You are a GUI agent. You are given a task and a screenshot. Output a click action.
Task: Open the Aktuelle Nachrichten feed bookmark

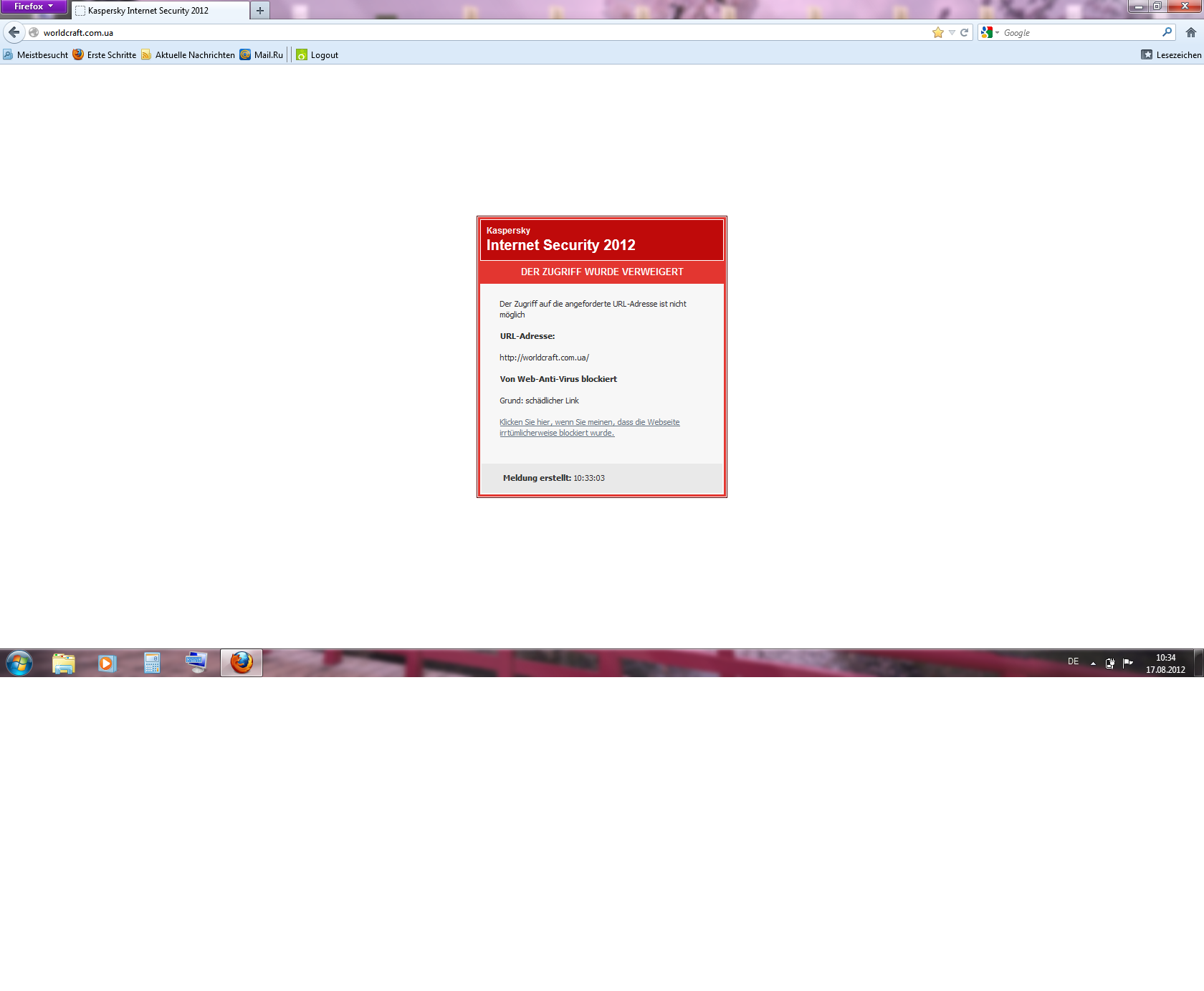pyautogui.click(x=188, y=54)
